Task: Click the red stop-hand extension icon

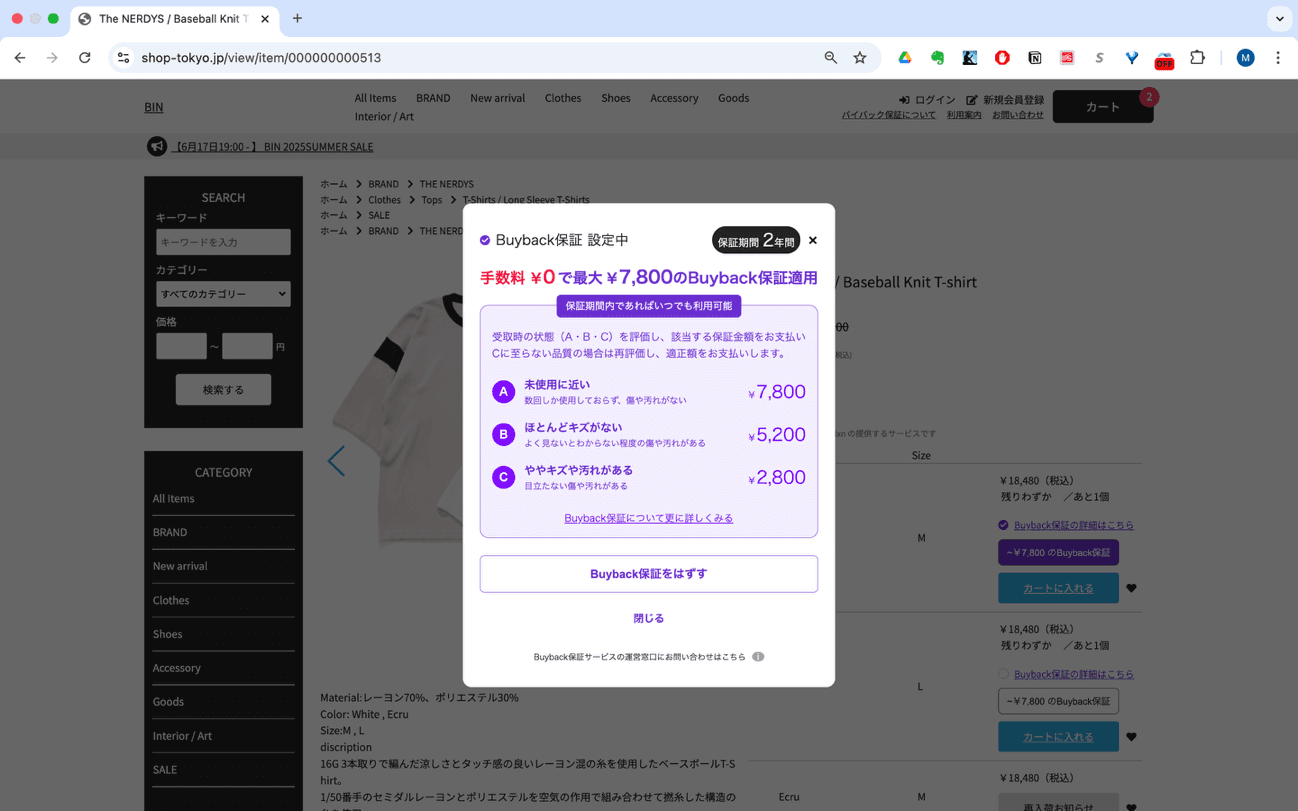Action: pos(1002,58)
